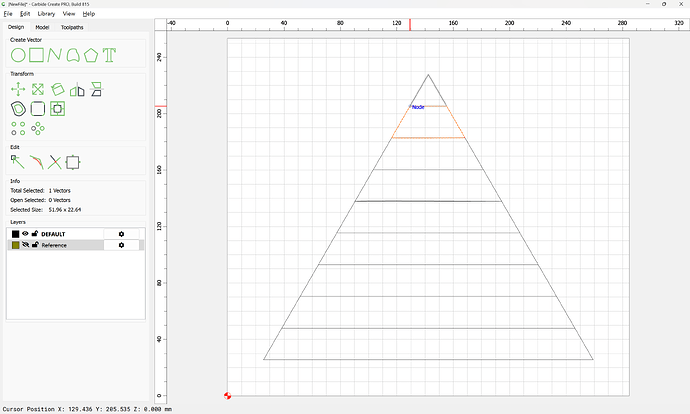Switch to the Model tab
Viewport: 690px width, 414px height.
[42, 27]
